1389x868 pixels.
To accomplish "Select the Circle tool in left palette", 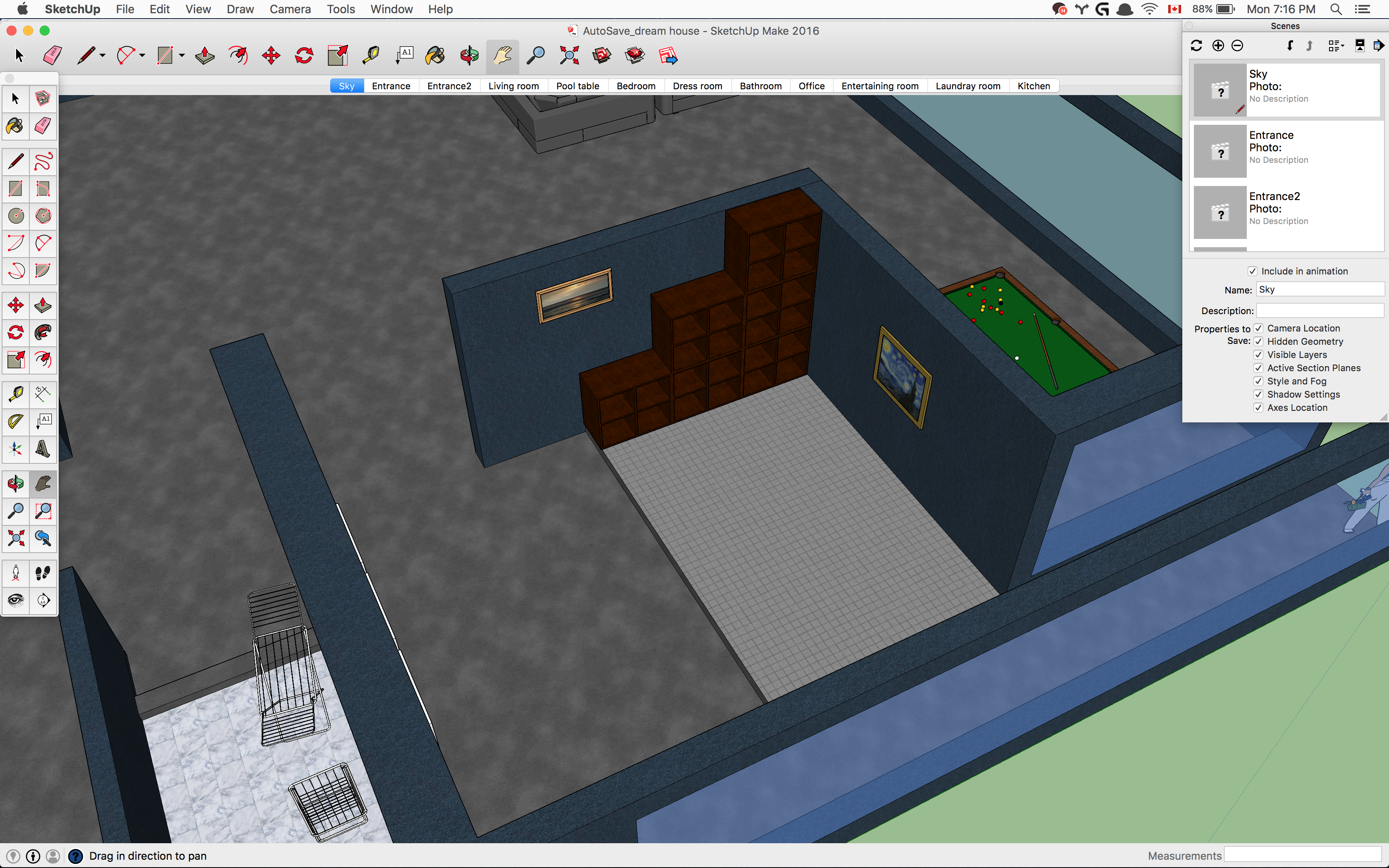I will click(x=16, y=216).
